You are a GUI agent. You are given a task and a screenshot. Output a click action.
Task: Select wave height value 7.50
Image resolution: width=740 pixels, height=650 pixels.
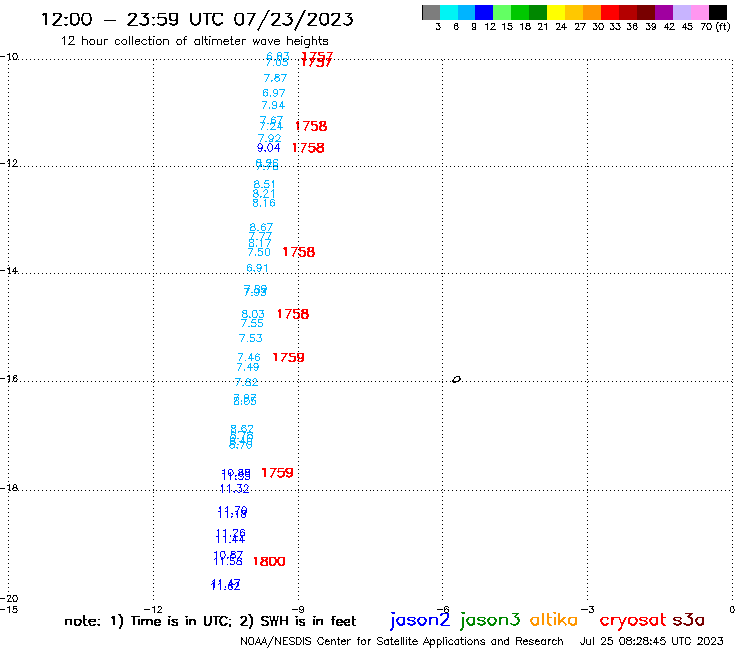pyautogui.click(x=259, y=253)
